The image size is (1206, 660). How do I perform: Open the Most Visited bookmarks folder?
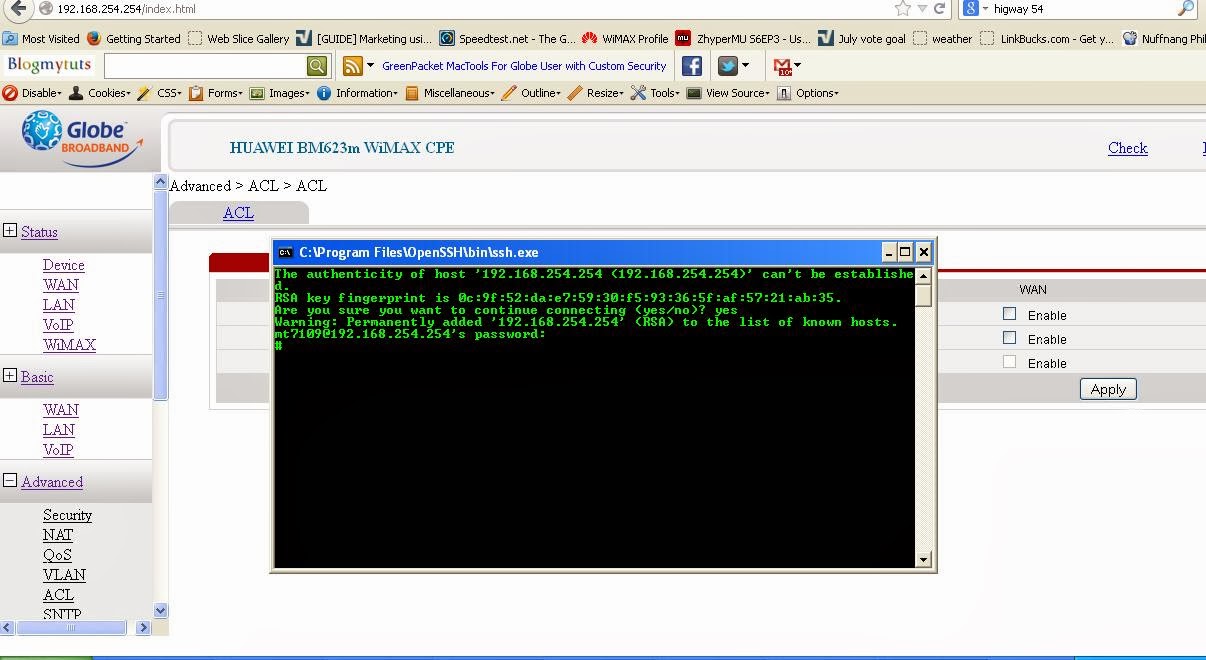[41, 39]
